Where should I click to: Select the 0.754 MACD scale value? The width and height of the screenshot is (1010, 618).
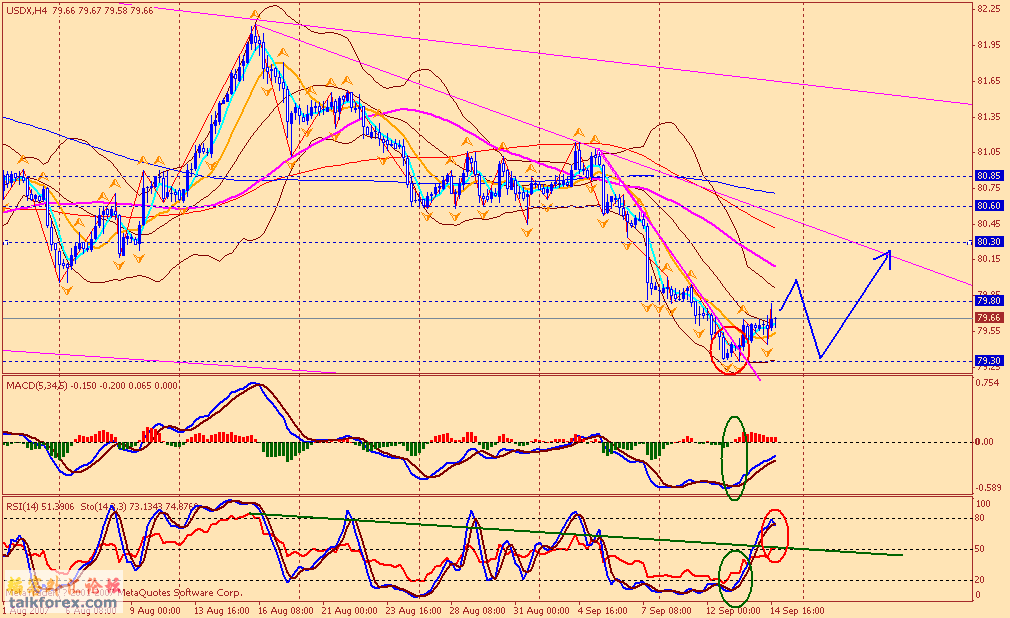click(988, 382)
